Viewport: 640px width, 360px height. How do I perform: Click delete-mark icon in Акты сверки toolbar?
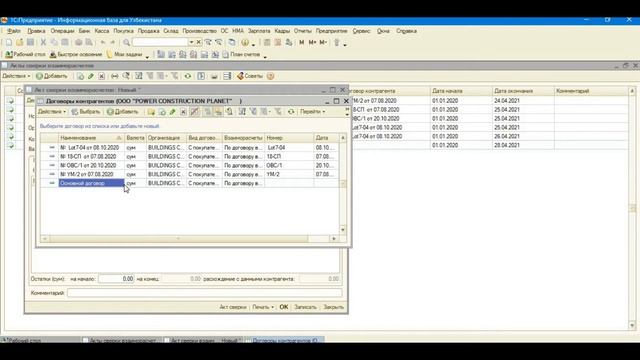(102, 76)
